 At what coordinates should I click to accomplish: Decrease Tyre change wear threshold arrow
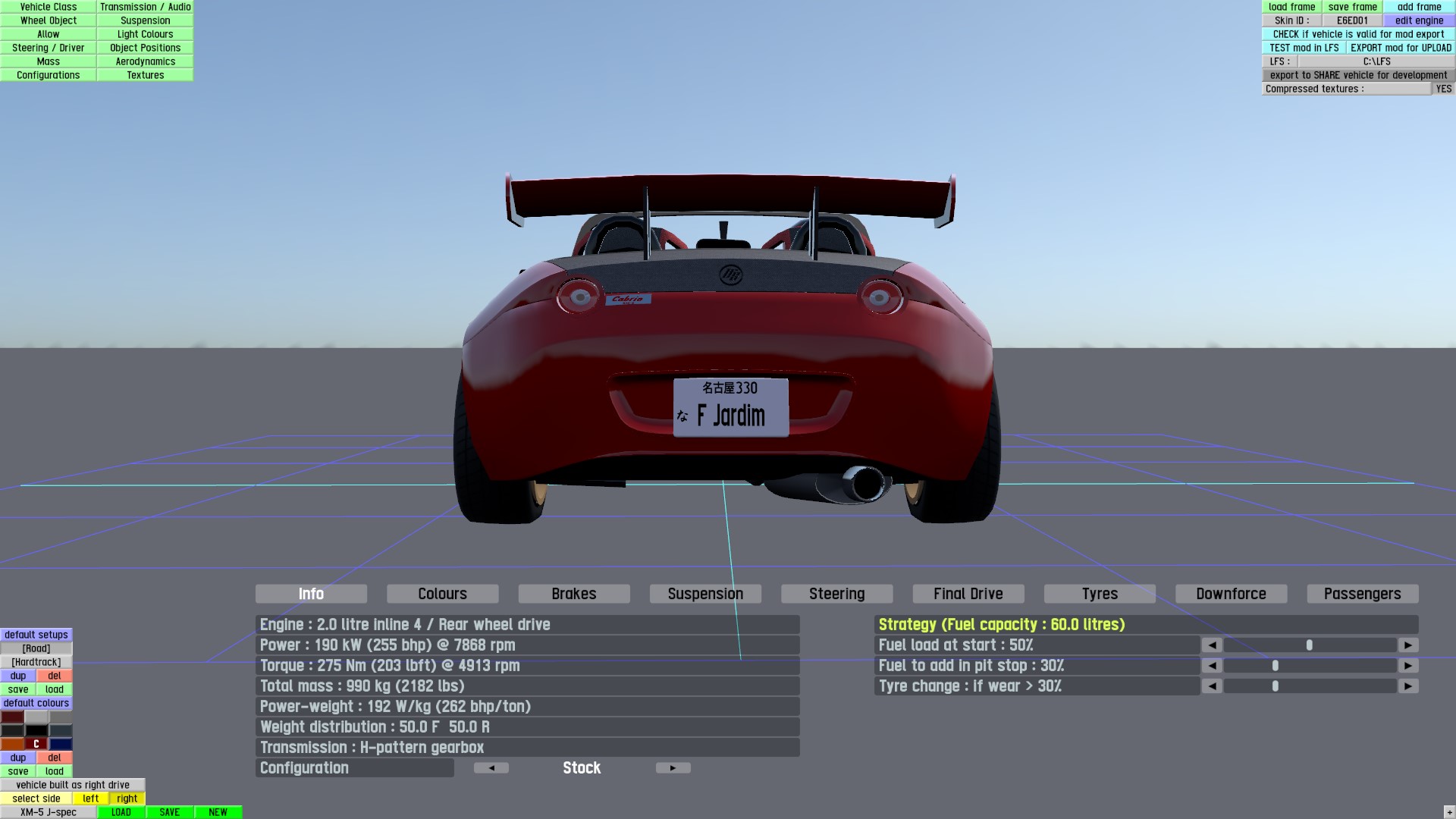[1212, 686]
